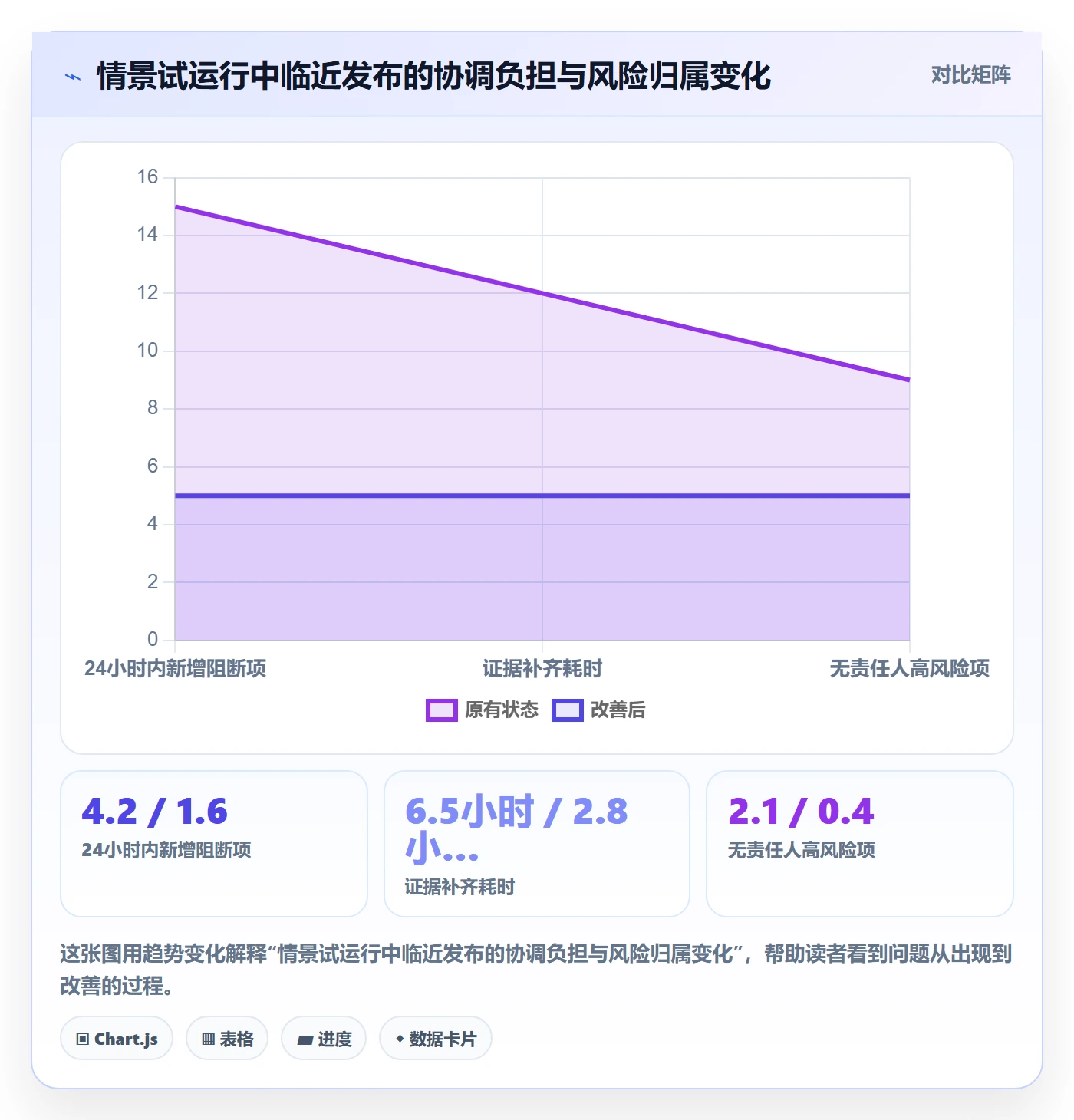Click the 原有状态 legend label

point(502,710)
